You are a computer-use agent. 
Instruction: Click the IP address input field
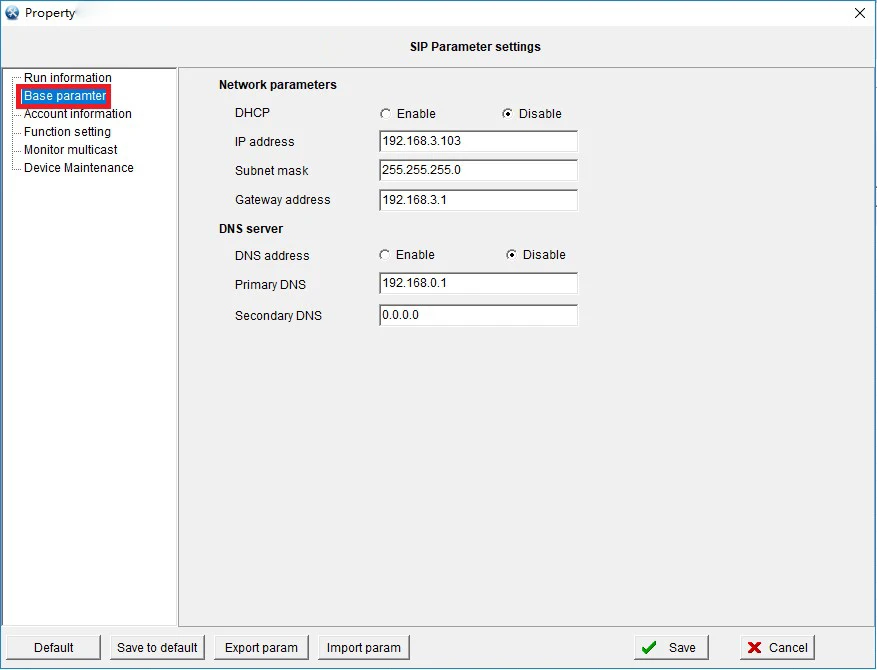click(478, 141)
